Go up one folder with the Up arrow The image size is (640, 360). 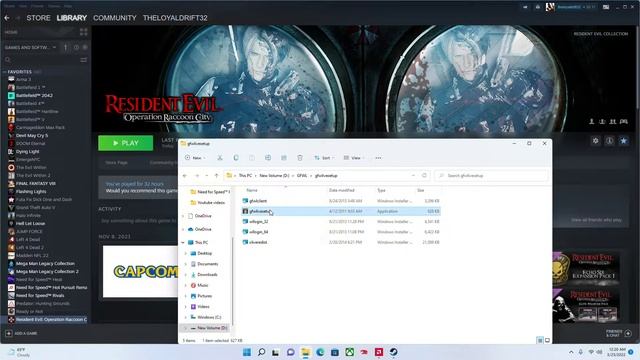[x=216, y=176]
